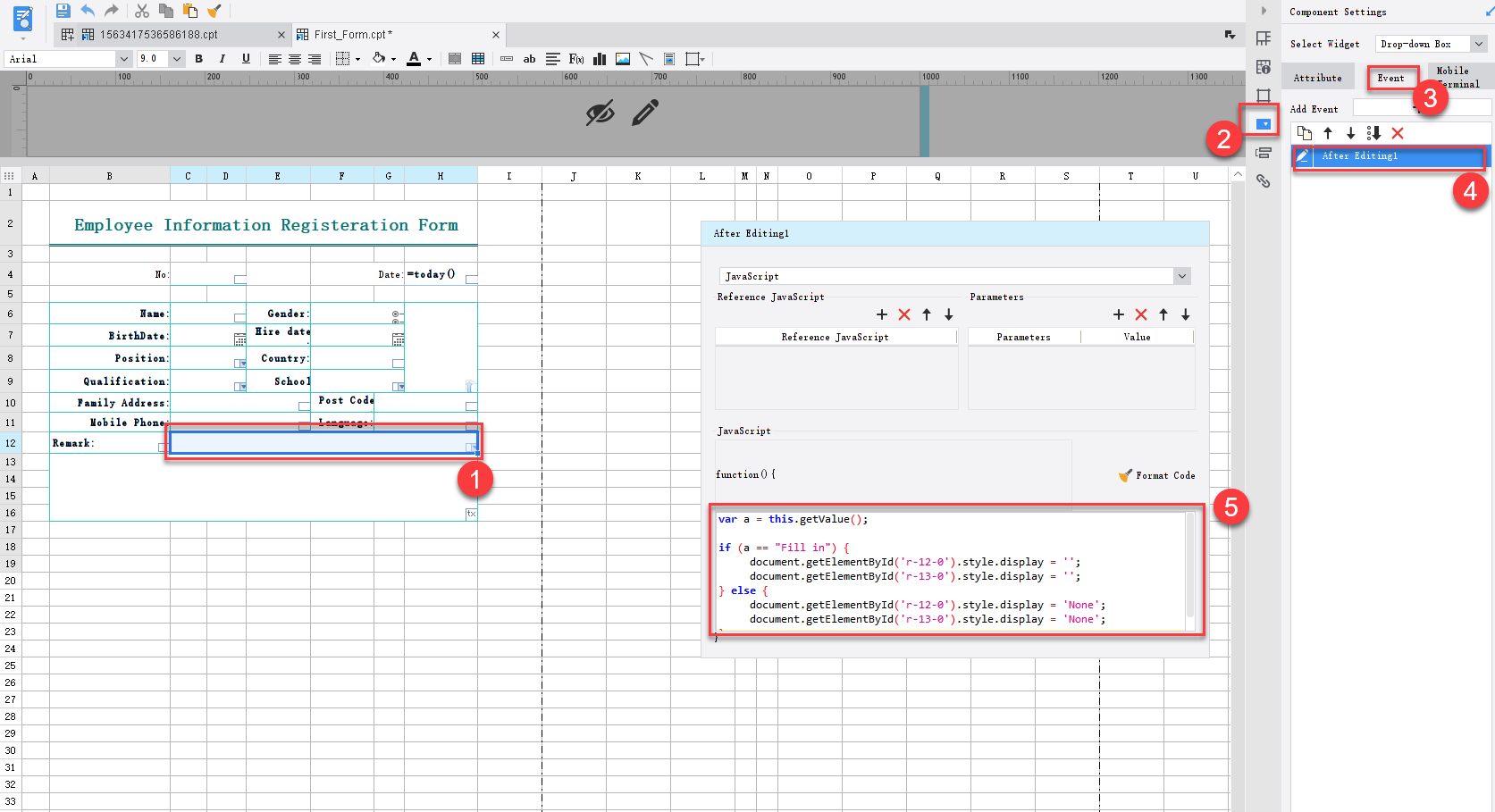The image size is (1495, 812).
Task: Click the Format Code button
Action: (1157, 475)
